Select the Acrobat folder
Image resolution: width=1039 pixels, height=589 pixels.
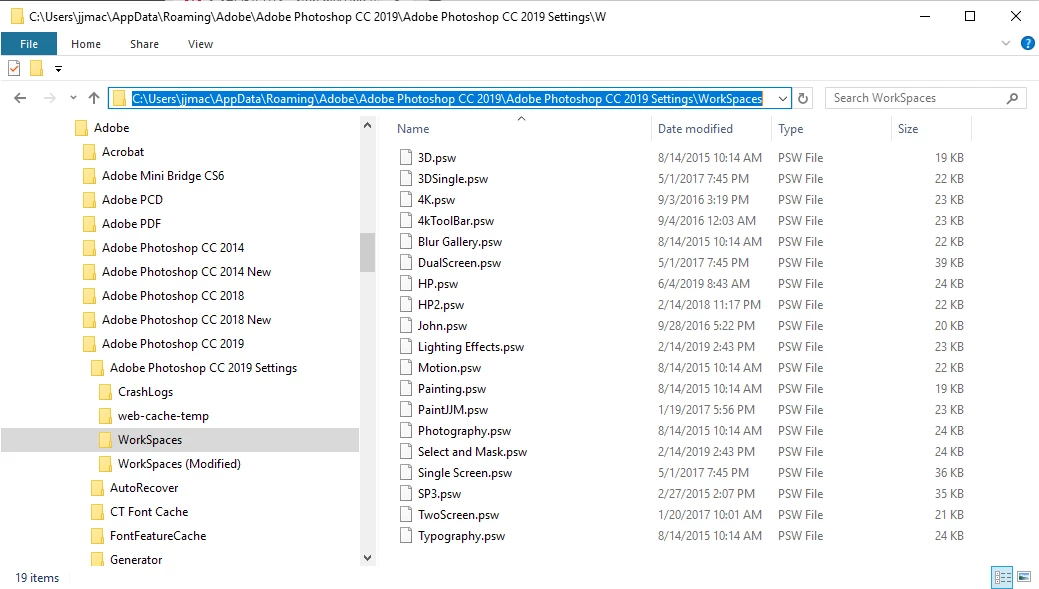pos(123,152)
